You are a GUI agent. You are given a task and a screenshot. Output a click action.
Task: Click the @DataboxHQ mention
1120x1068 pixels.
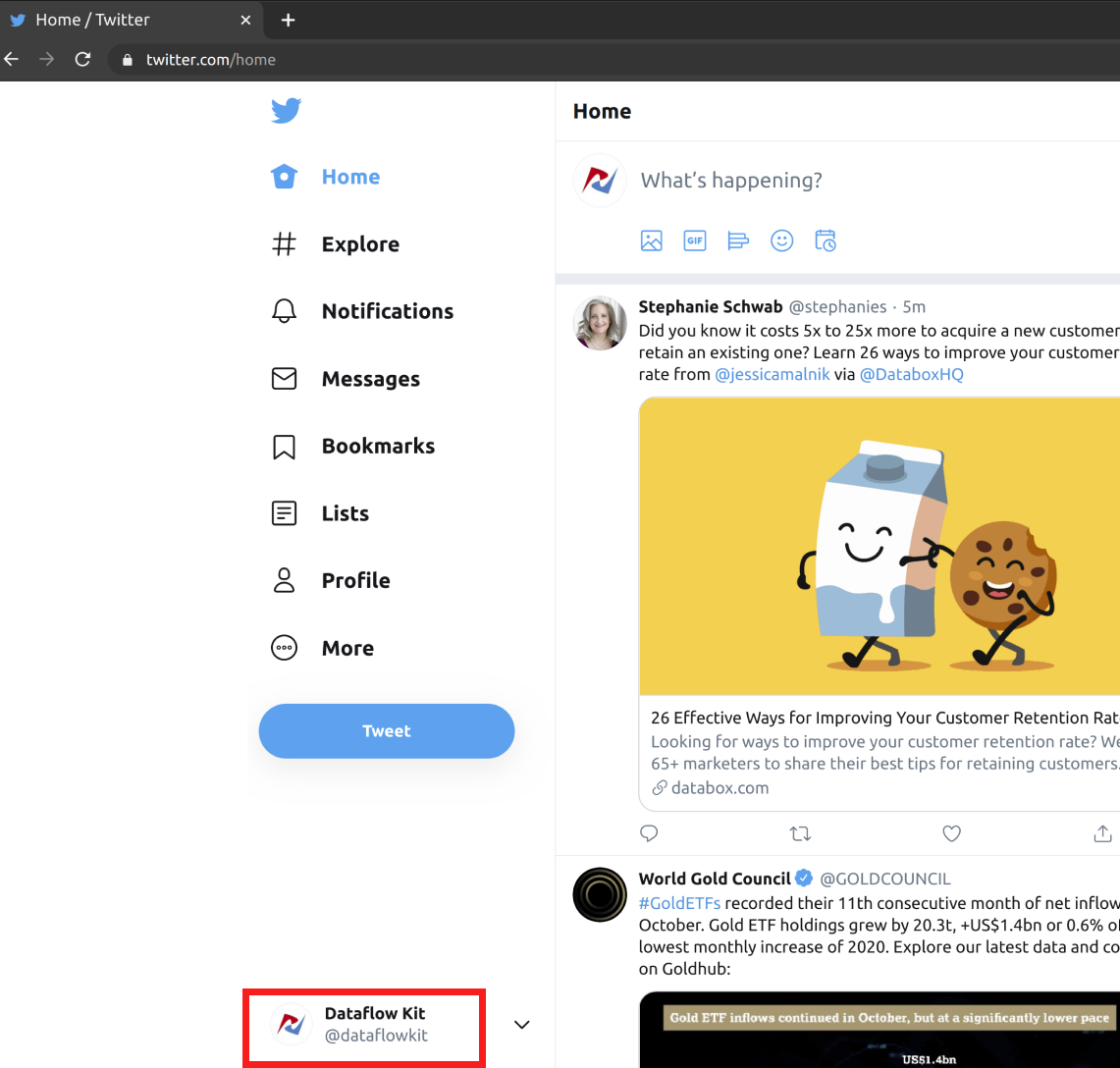click(x=912, y=374)
